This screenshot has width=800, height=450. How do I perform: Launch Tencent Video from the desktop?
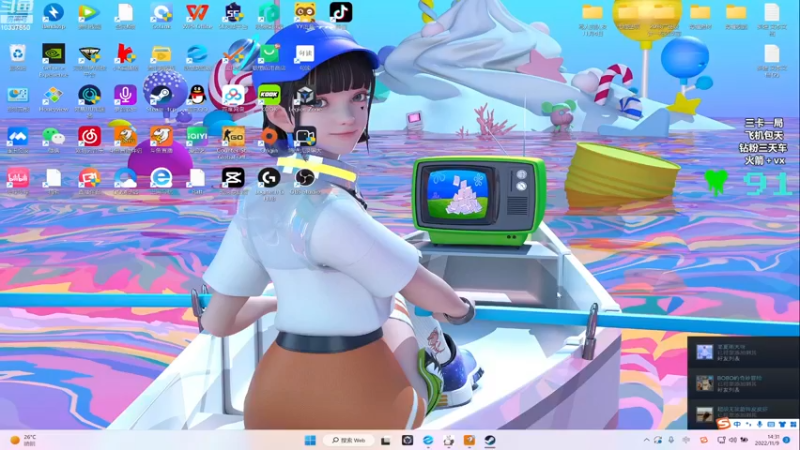(89, 15)
